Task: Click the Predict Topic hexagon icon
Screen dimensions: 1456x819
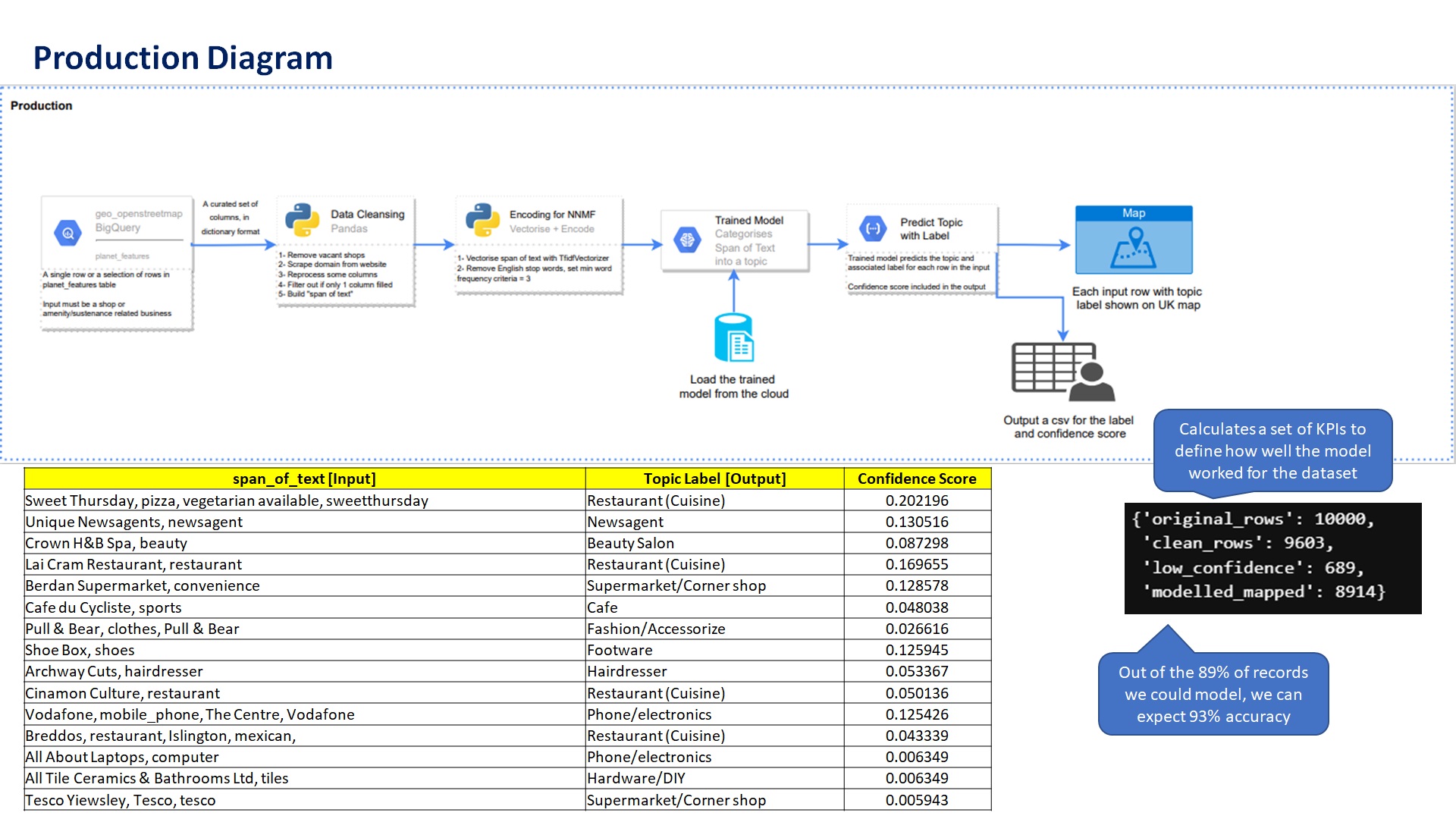Action: point(873,228)
